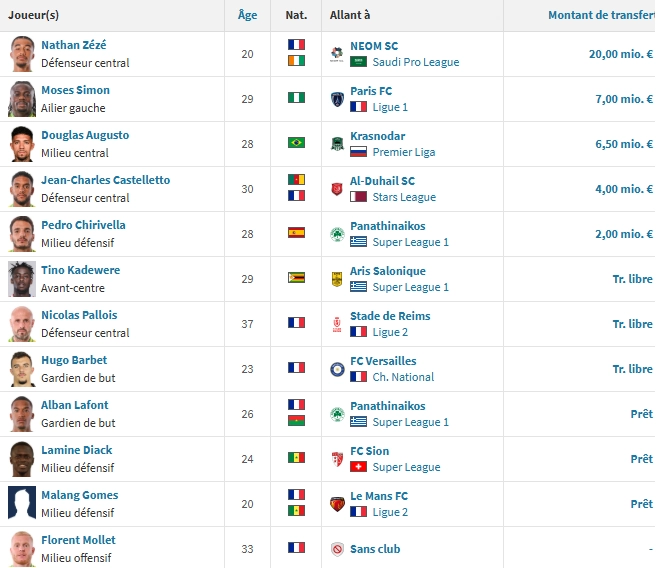The height and width of the screenshot is (568, 665).
Task: Click the FC Versailles club crest
Action: [337, 368]
